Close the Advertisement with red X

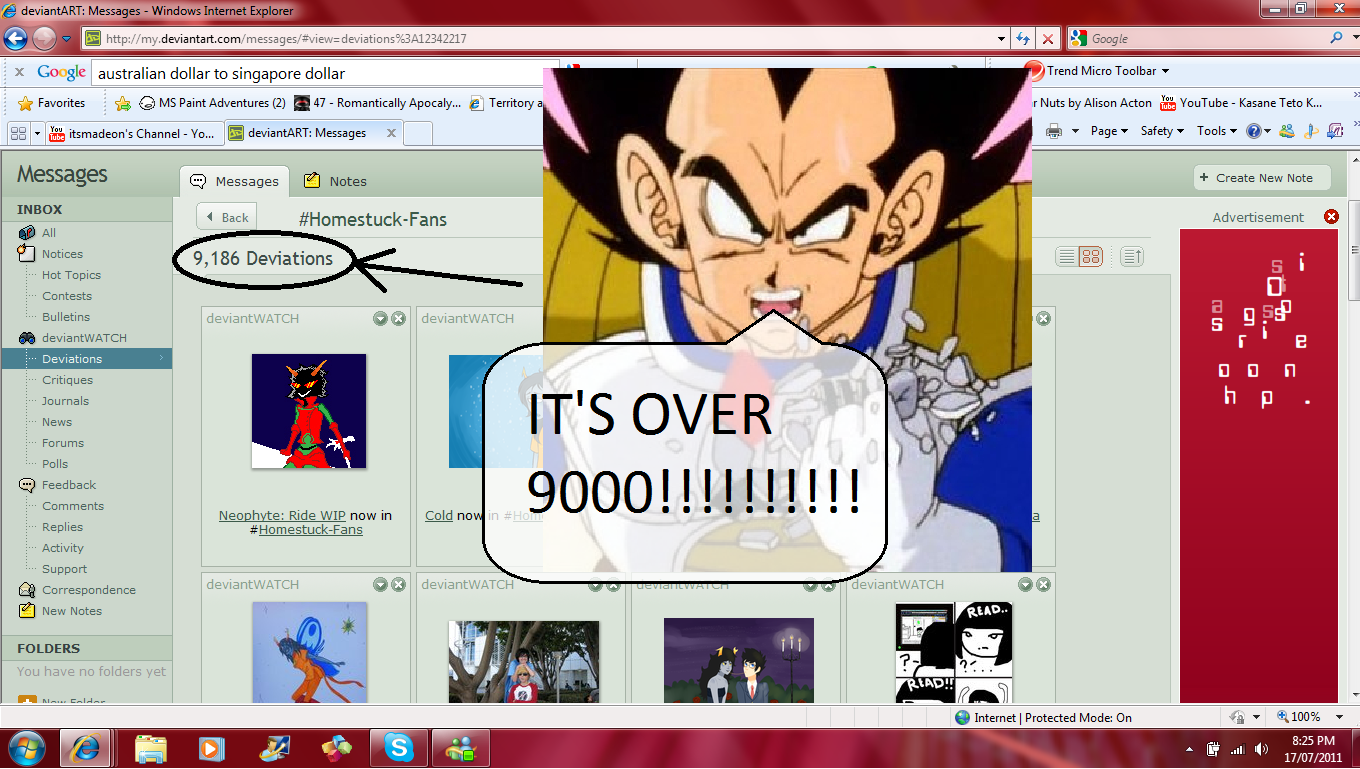tap(1331, 217)
